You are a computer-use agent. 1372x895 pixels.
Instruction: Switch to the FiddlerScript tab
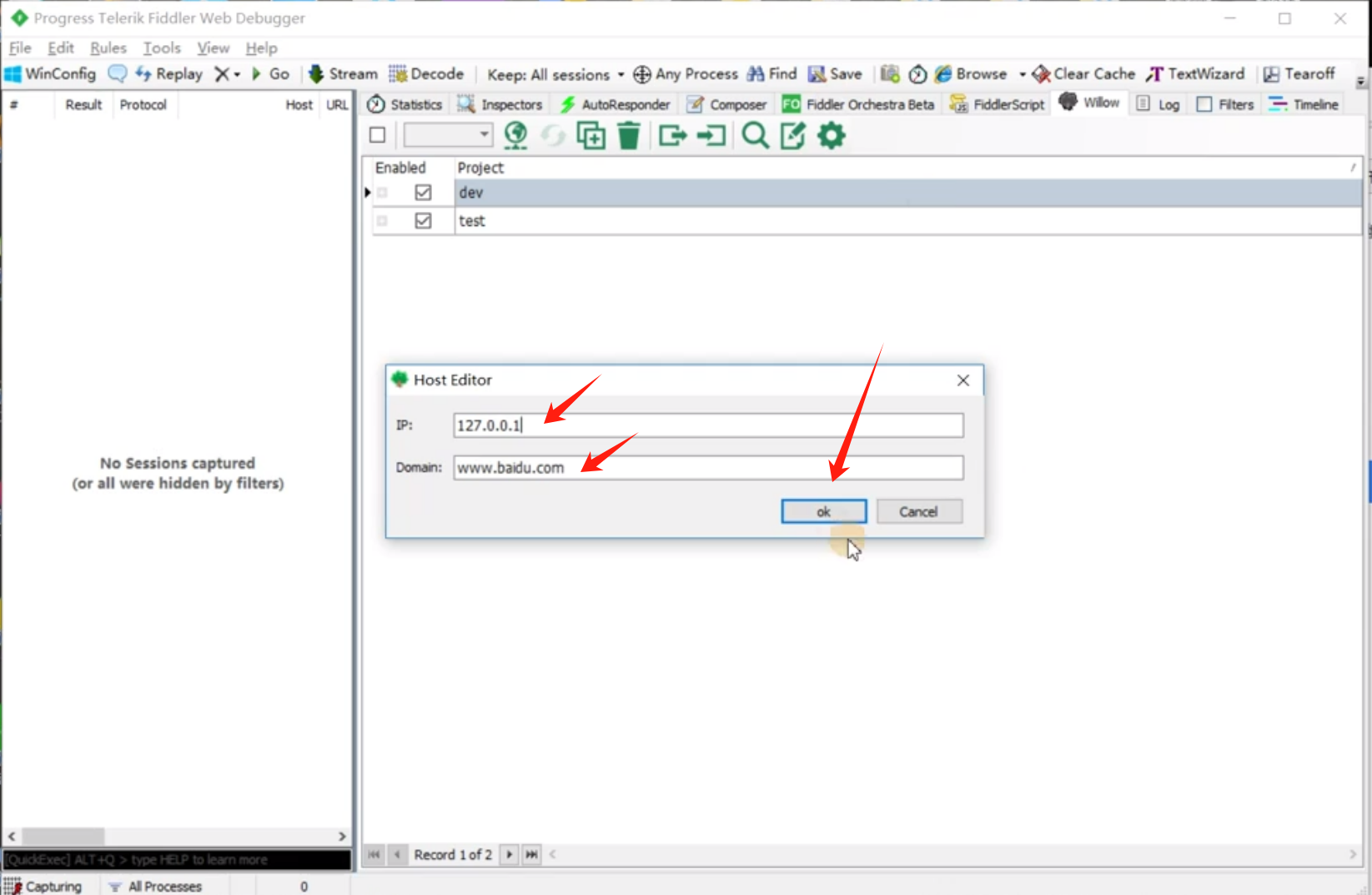(x=998, y=104)
